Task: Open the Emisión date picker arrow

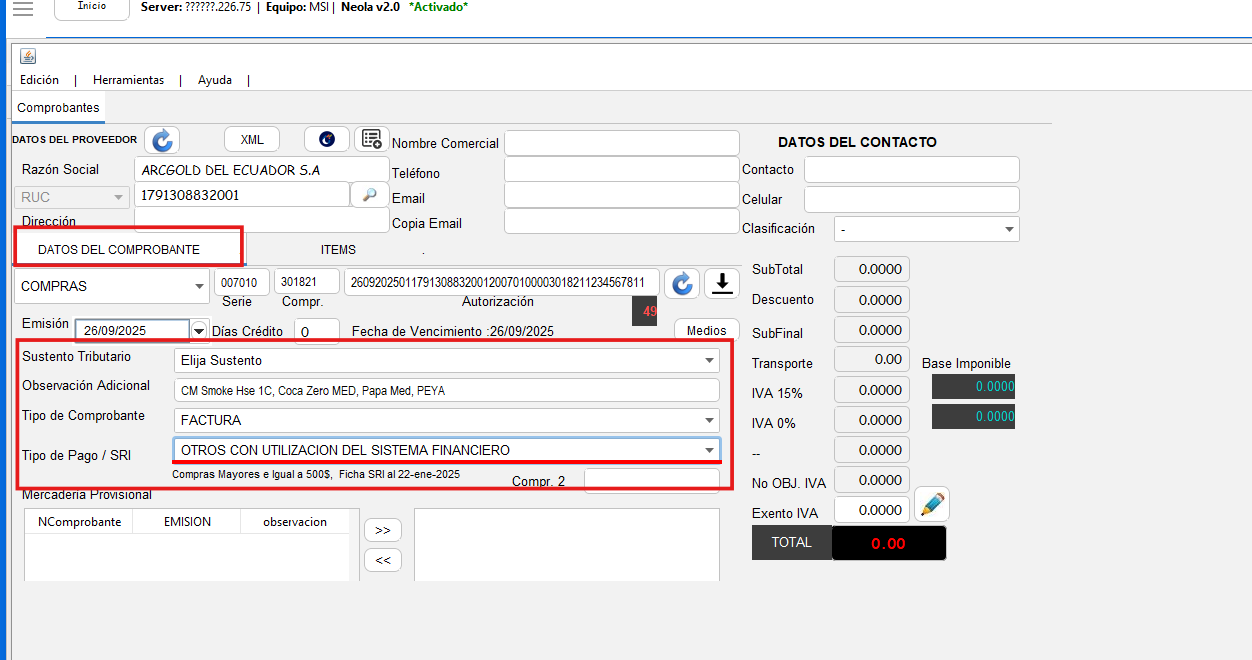Action: 199,331
